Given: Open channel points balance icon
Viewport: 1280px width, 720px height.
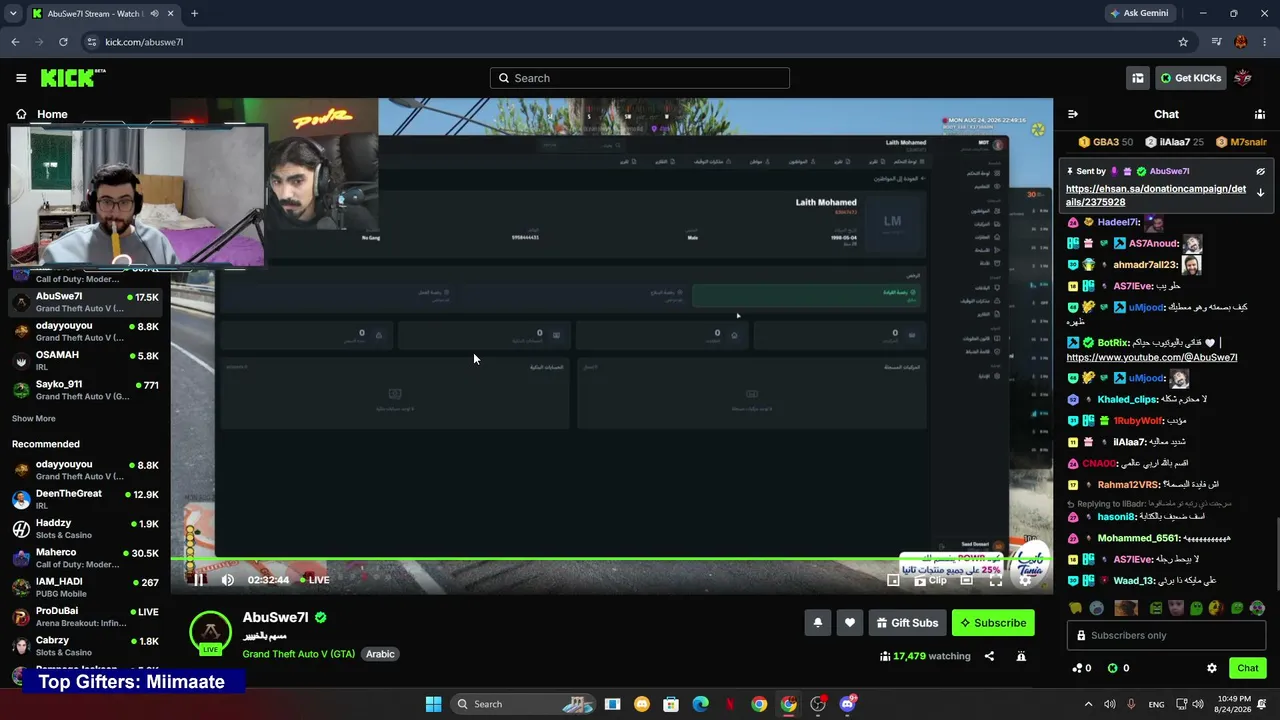Looking at the screenshot, I should click(1082, 668).
